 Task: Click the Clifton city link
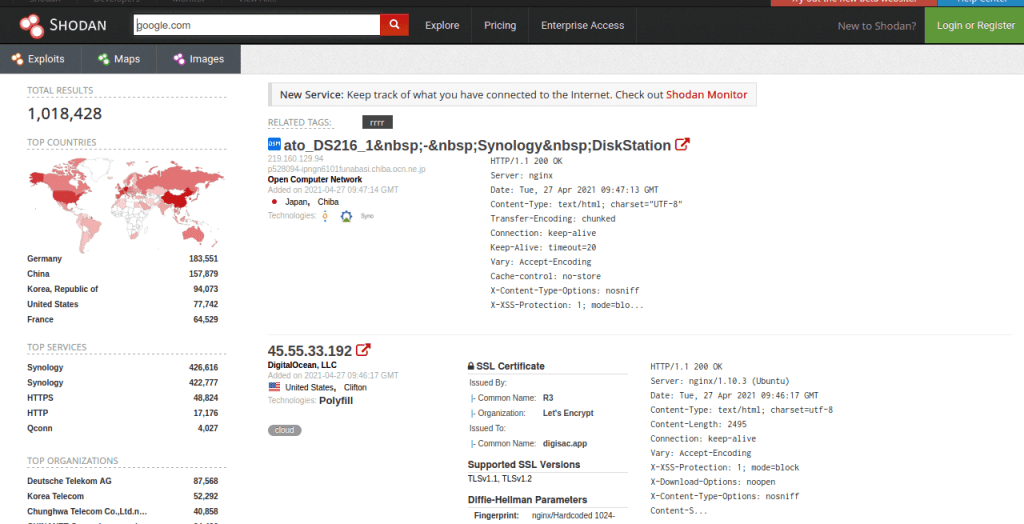click(356, 387)
